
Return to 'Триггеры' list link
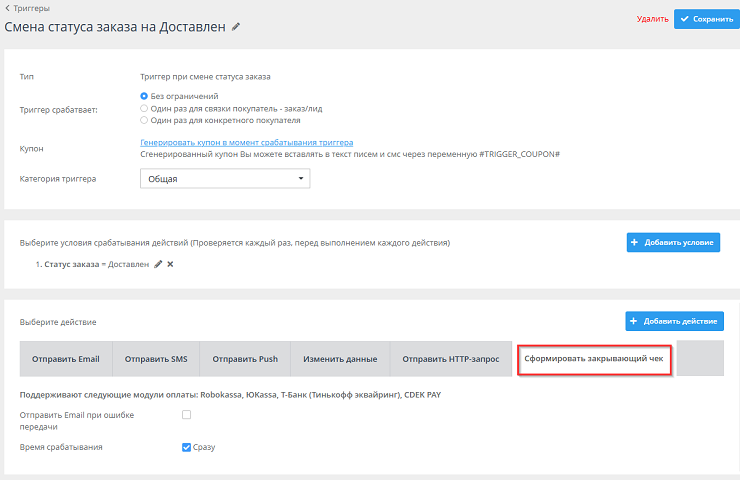31,8
